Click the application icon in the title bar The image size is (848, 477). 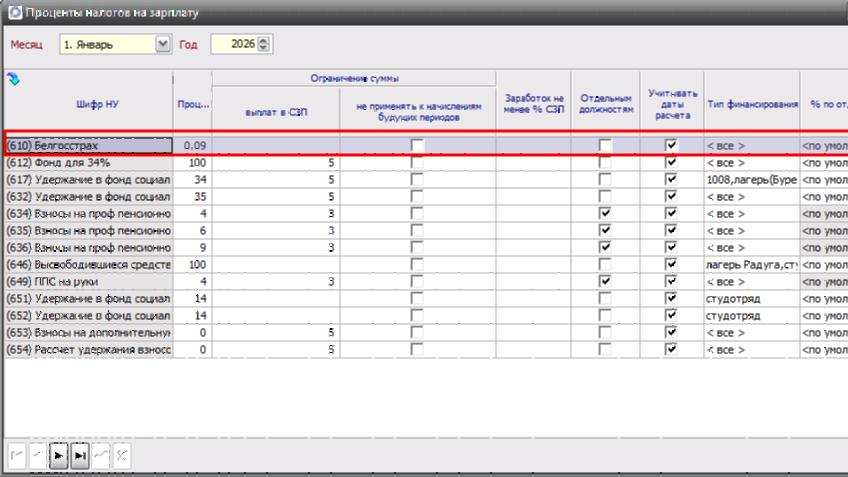[x=13, y=13]
